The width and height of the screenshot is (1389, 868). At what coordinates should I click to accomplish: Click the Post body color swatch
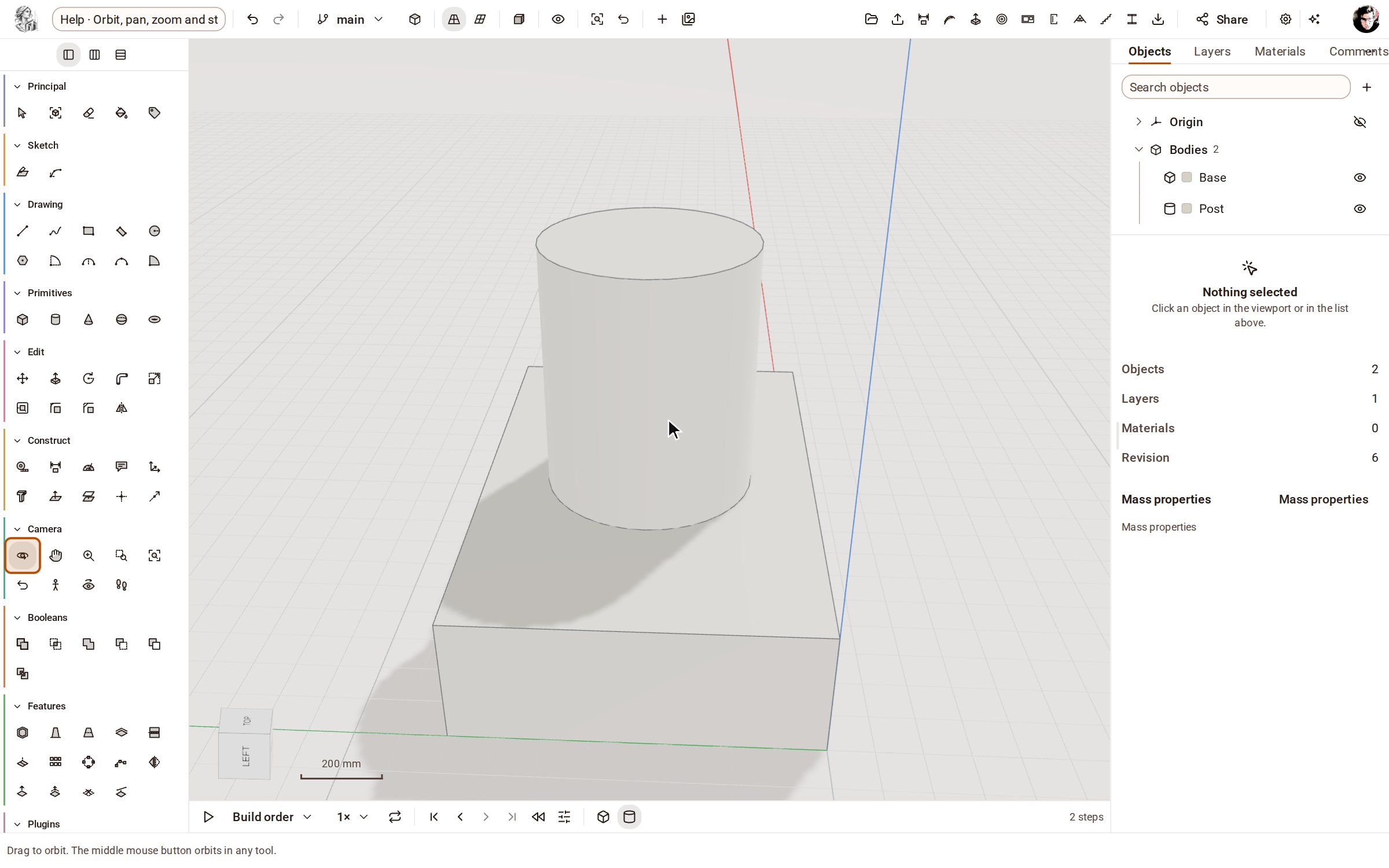click(1186, 208)
